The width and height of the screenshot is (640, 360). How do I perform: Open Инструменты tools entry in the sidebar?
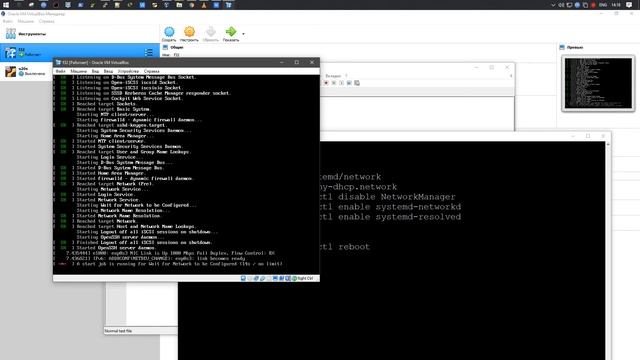pyautogui.click(x=80, y=34)
